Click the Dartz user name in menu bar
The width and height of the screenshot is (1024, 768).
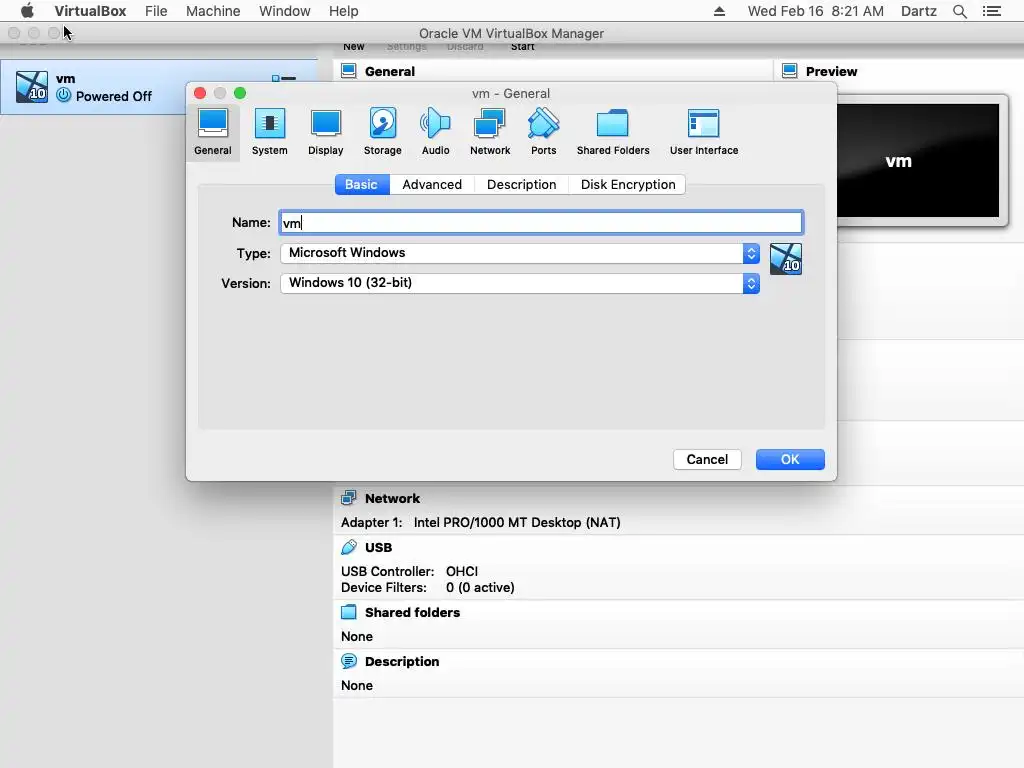918,11
